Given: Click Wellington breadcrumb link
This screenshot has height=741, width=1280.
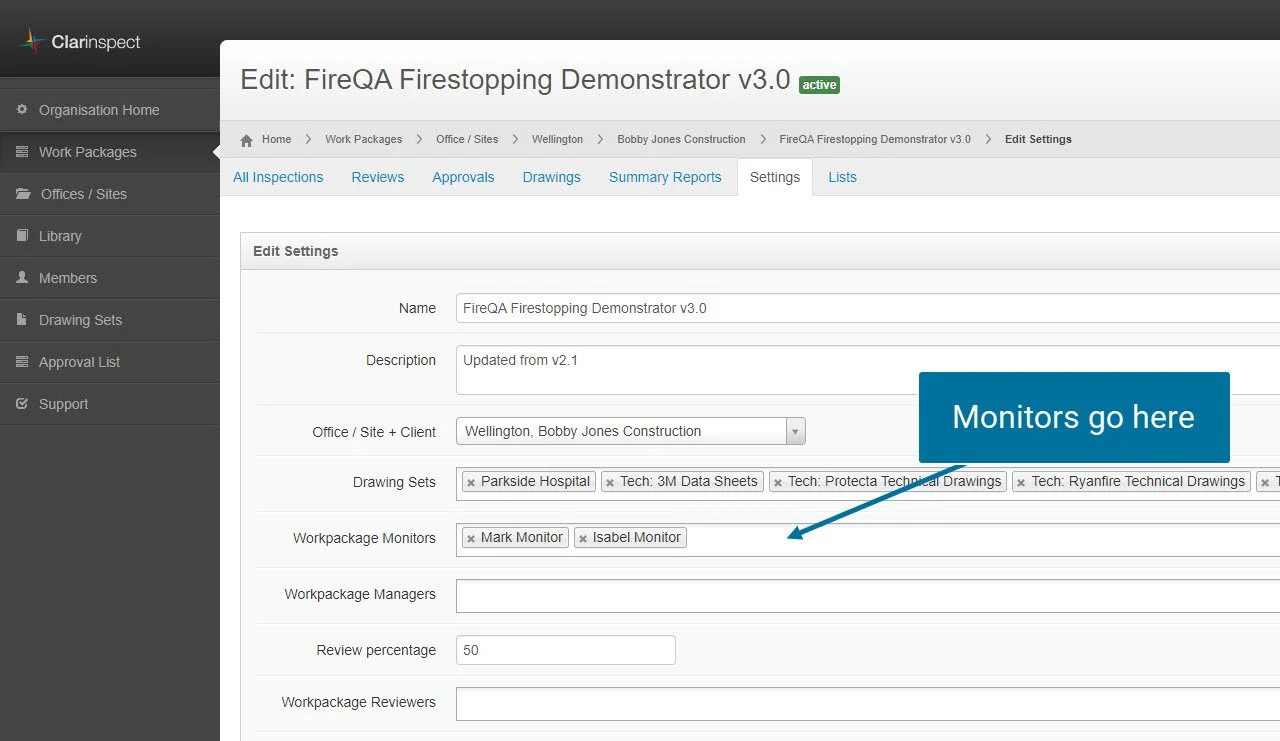Looking at the screenshot, I should click(x=557, y=139).
